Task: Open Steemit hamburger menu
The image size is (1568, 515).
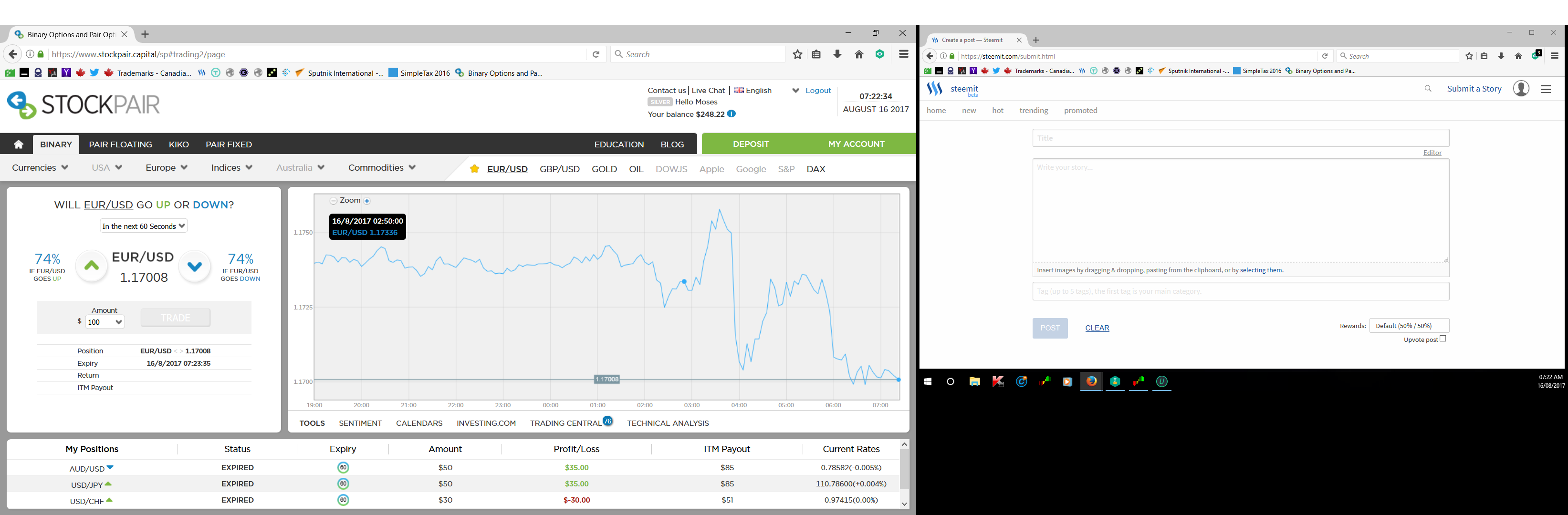Action: pos(1546,89)
